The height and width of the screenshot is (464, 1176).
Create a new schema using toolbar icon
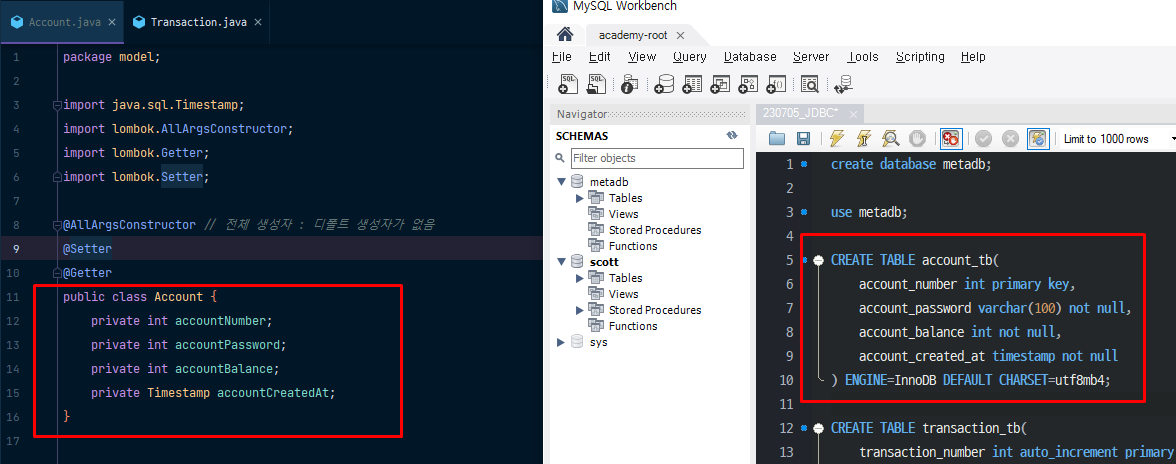[664, 84]
